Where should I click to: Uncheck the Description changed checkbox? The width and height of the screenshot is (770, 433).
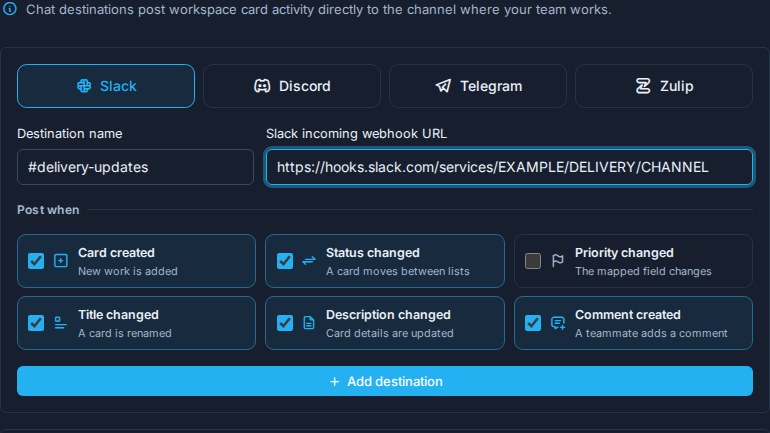285,323
